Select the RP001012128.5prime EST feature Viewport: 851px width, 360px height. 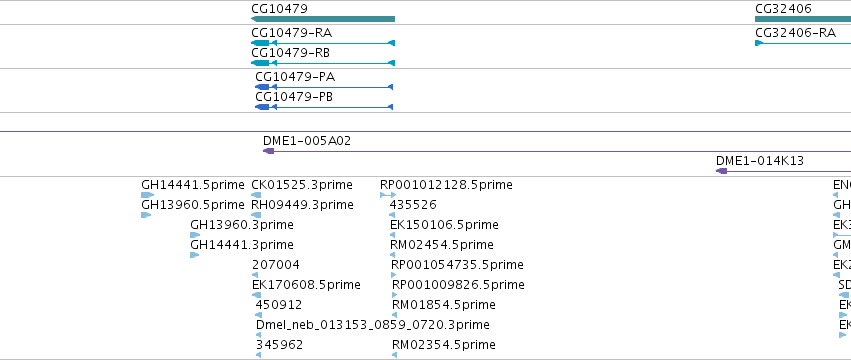[388, 195]
